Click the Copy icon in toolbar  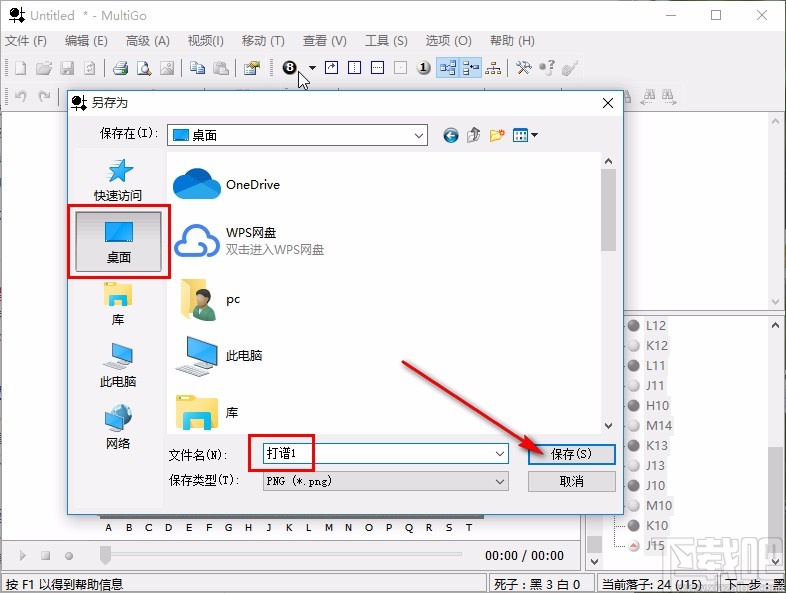tap(198, 68)
